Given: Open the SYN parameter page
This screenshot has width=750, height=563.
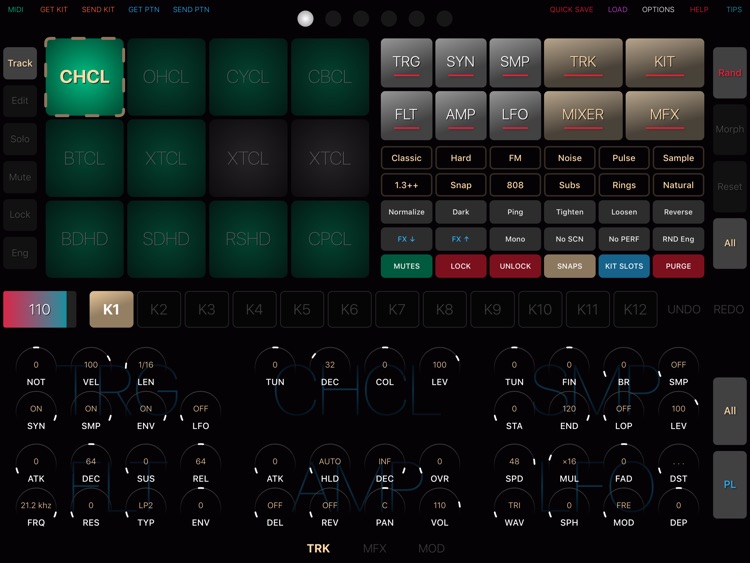Looking at the screenshot, I should pyautogui.click(x=461, y=63).
